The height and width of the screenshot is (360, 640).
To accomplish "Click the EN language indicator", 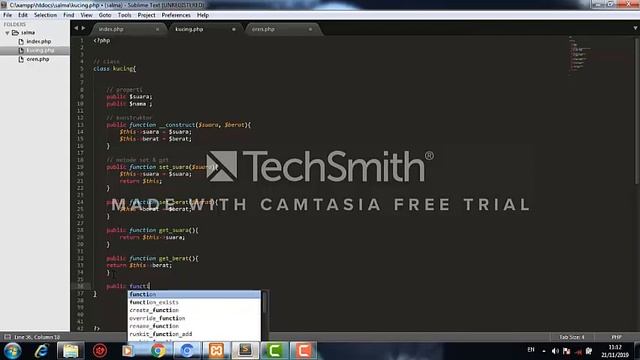I will coord(531,350).
